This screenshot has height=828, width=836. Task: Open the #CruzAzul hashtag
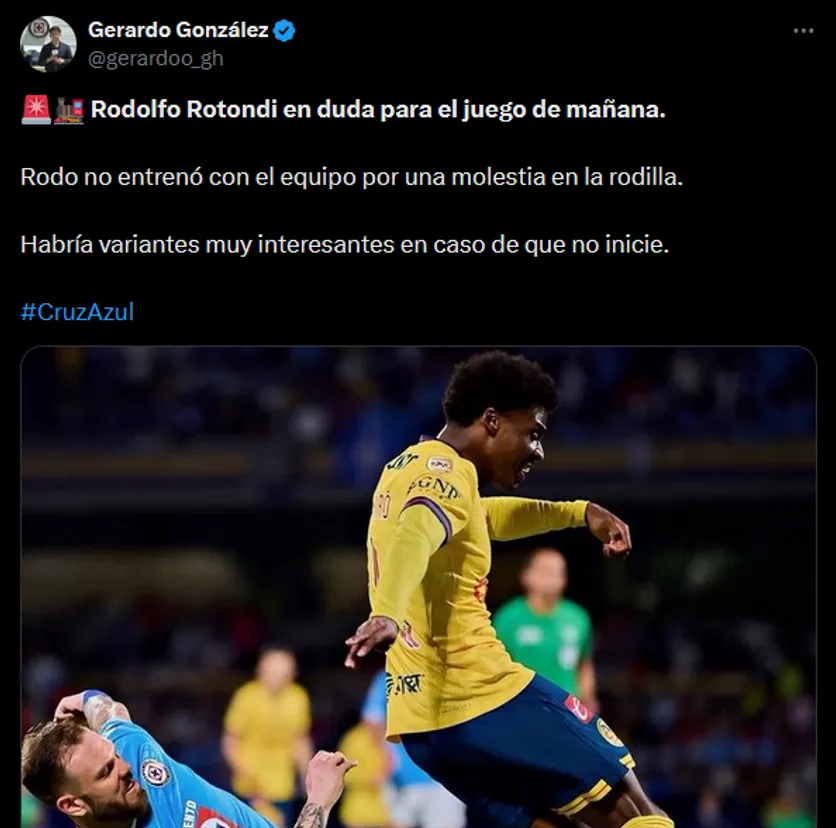point(77,312)
